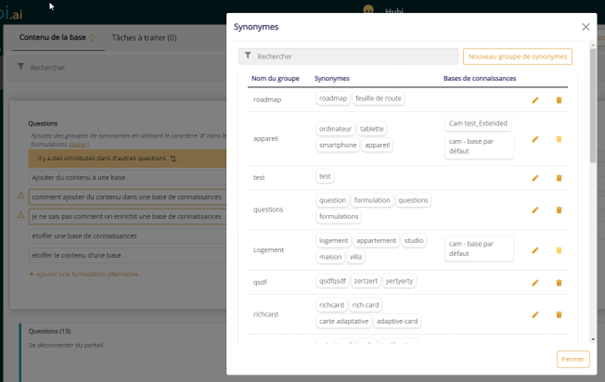
Task: Delete the qsdf synonym group
Action: (559, 283)
